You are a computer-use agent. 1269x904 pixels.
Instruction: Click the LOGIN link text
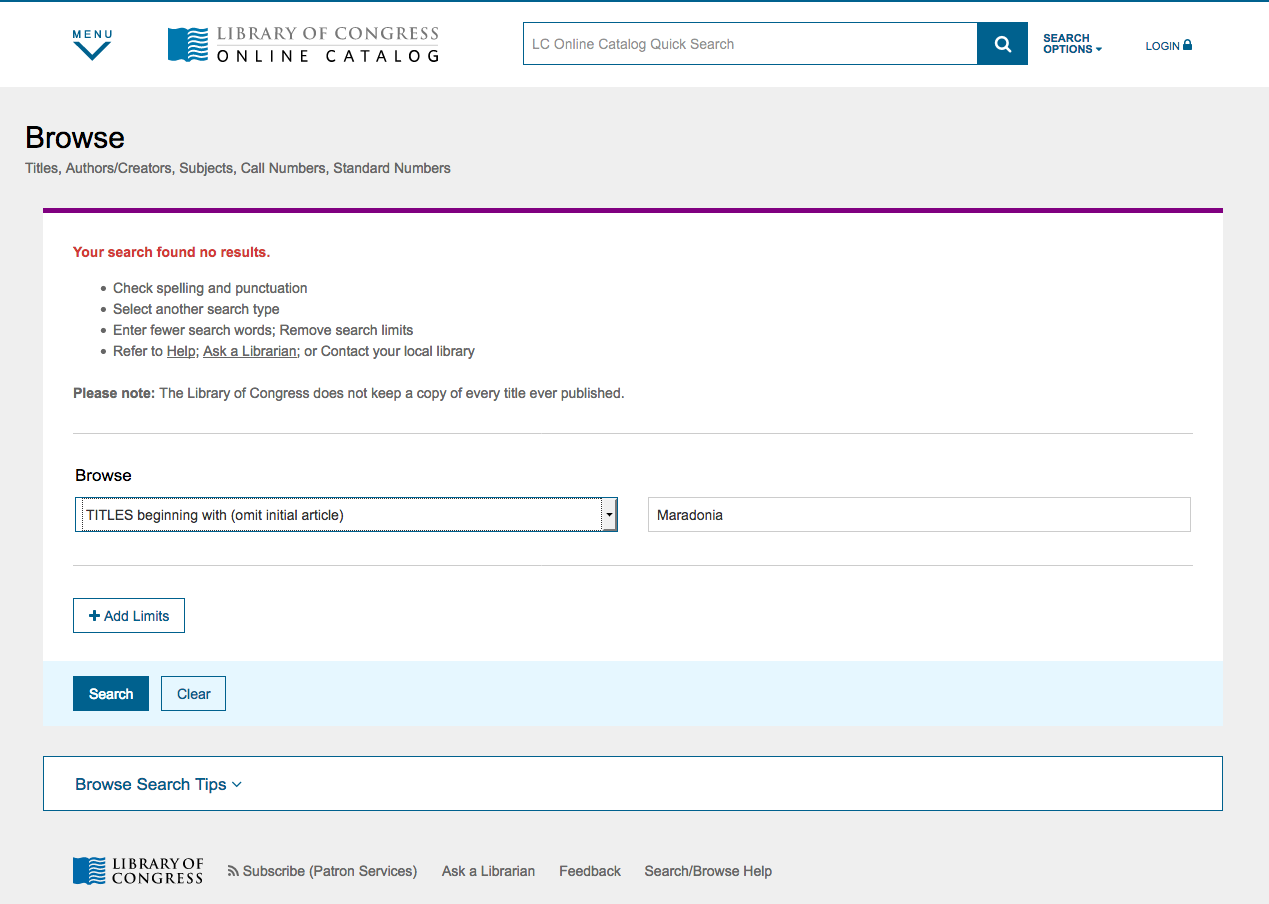pos(1162,46)
